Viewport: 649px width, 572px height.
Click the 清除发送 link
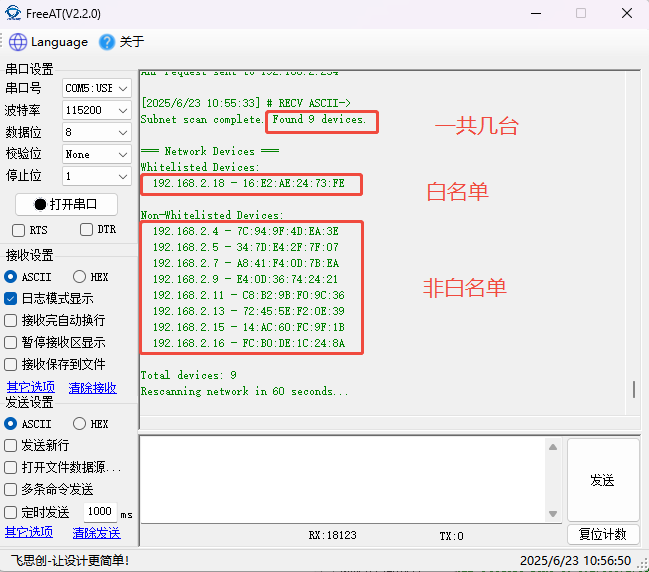coord(96,533)
